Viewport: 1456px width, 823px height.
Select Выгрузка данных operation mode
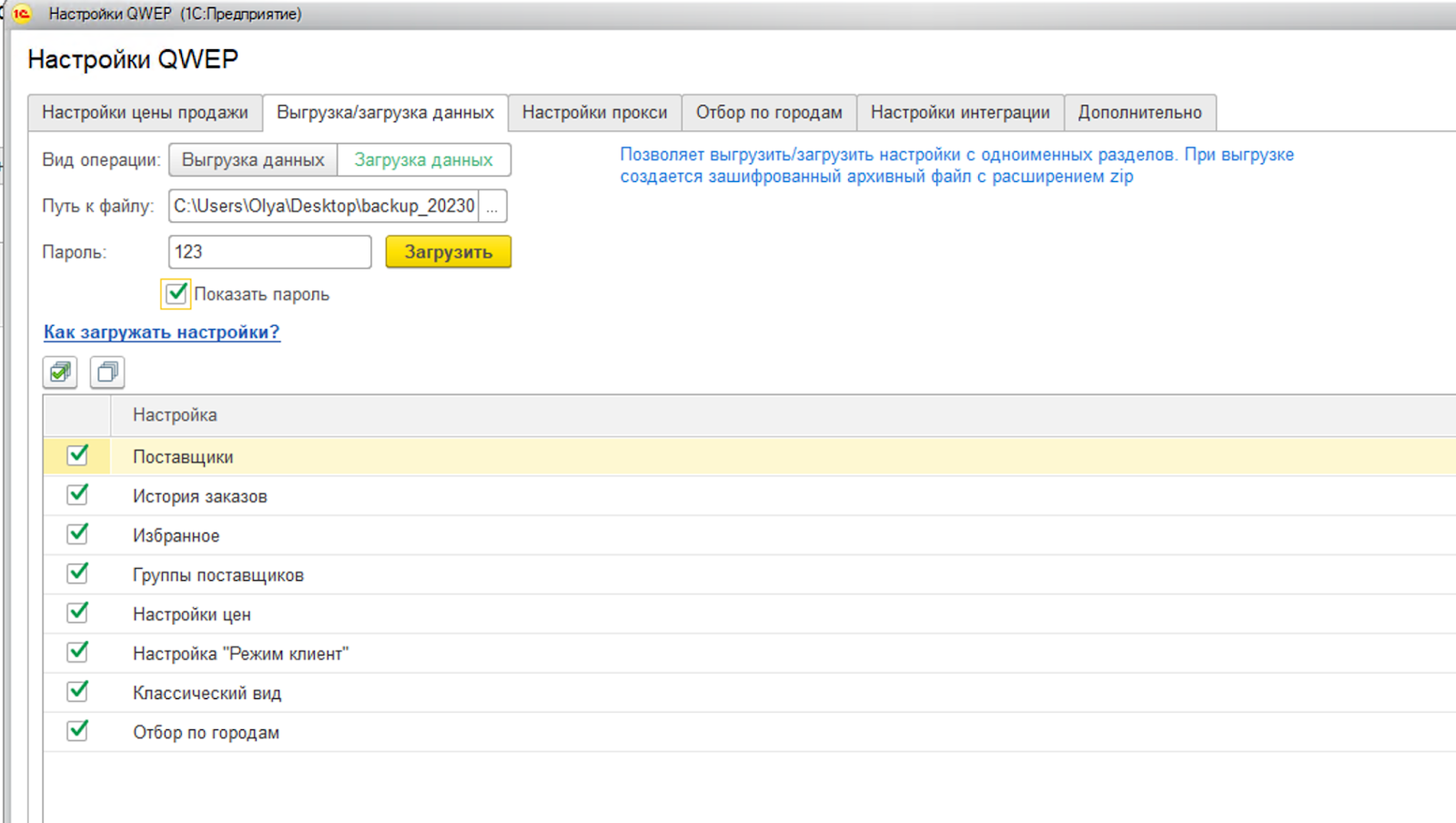[253, 160]
